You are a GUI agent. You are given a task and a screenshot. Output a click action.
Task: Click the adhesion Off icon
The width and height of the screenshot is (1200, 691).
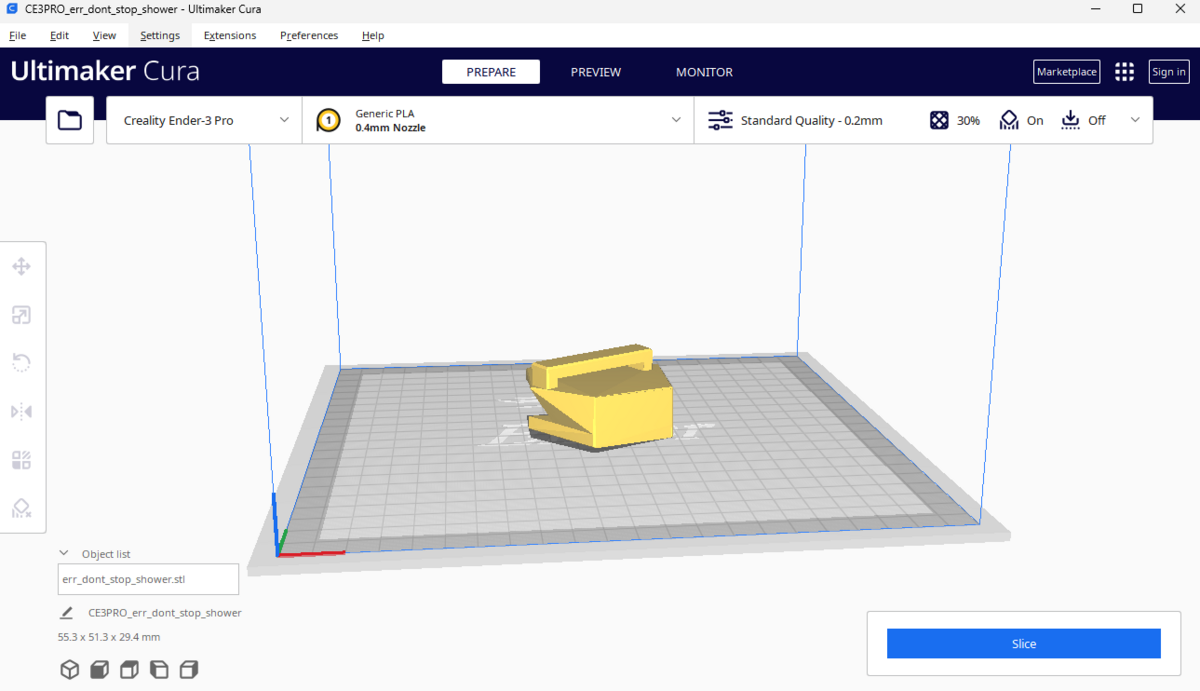tap(1071, 120)
